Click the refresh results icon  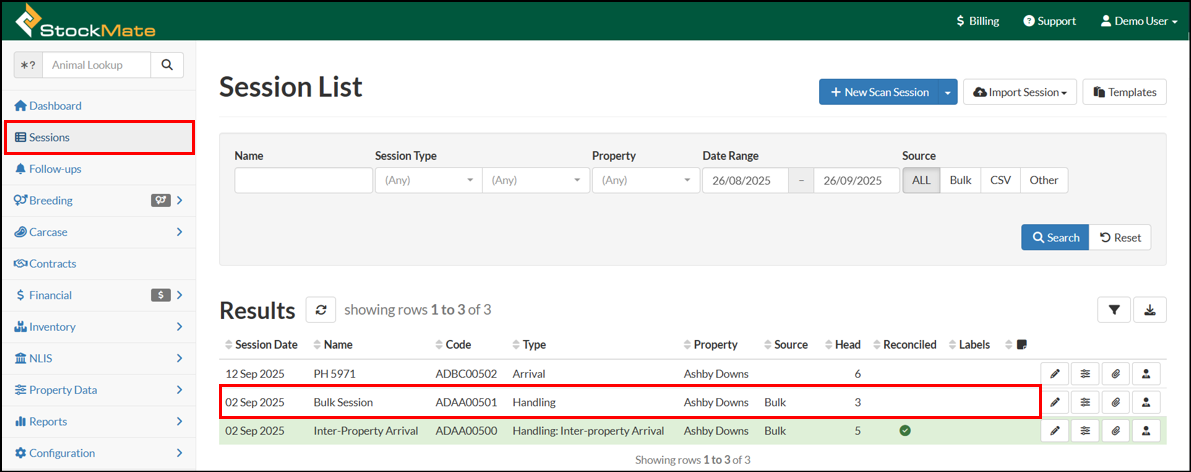pyautogui.click(x=321, y=310)
